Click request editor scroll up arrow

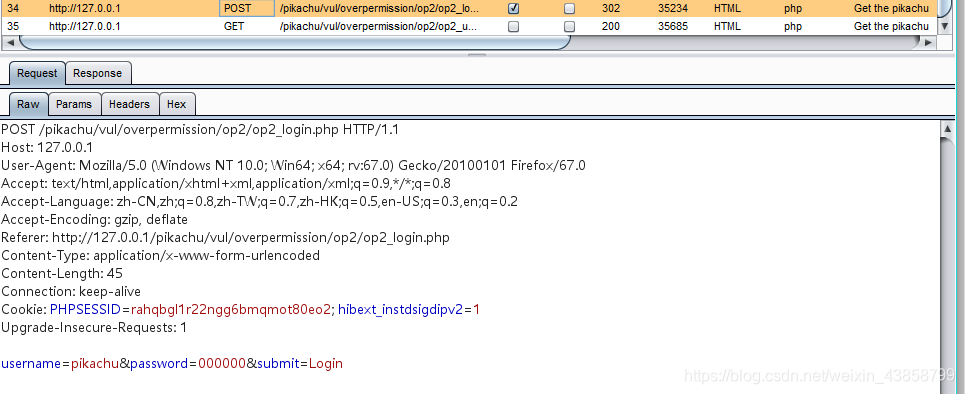click(947, 129)
